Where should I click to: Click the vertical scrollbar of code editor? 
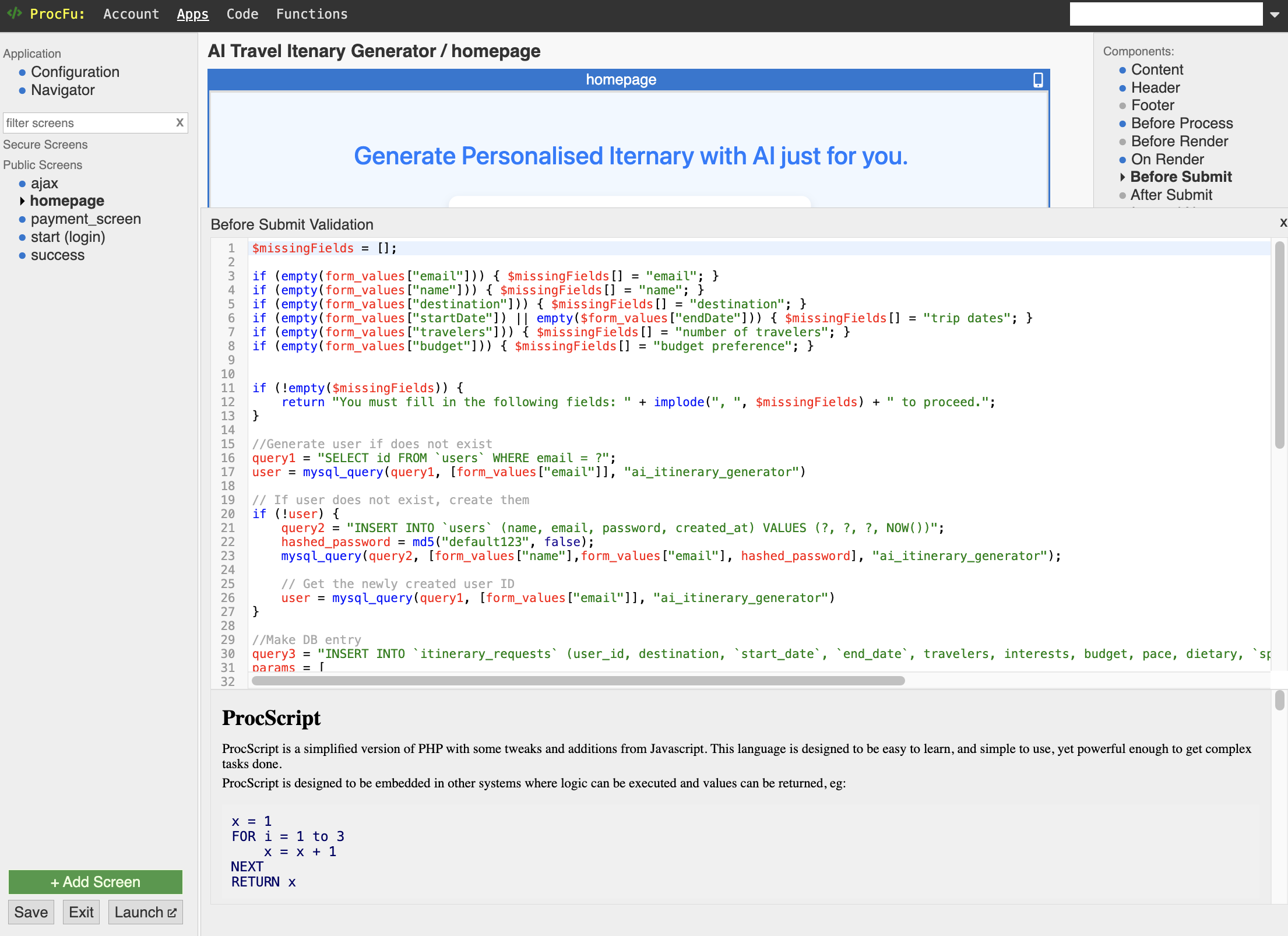click(1279, 345)
